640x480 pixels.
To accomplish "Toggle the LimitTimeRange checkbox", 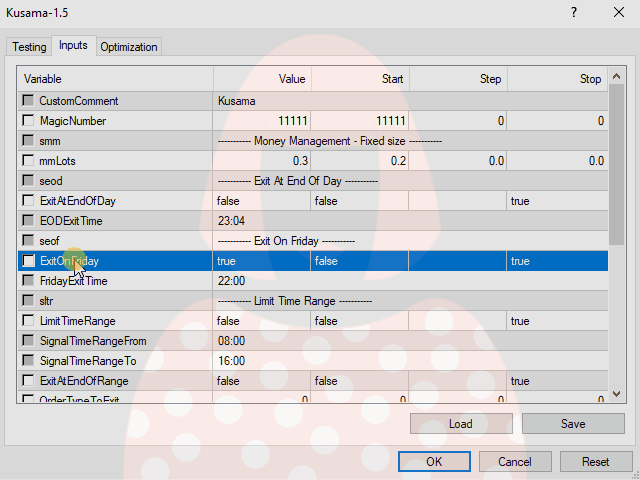I will click(x=28, y=321).
